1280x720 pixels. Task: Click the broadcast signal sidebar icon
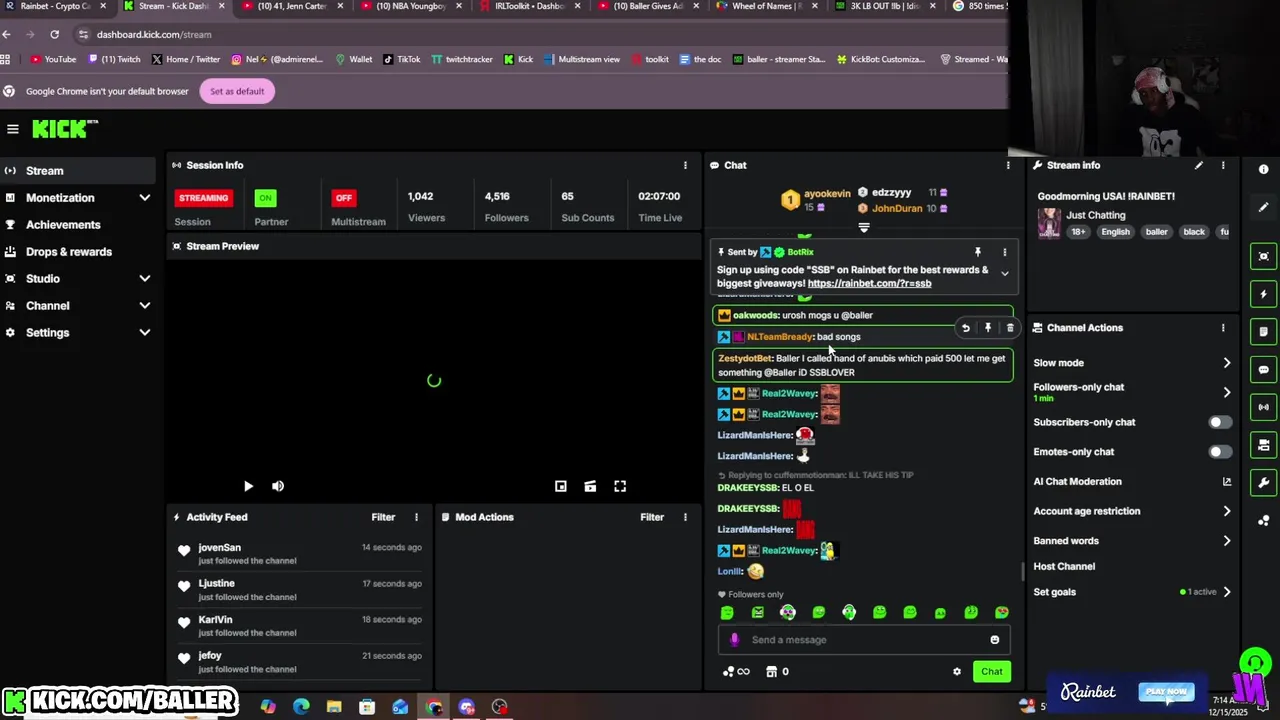1264,407
